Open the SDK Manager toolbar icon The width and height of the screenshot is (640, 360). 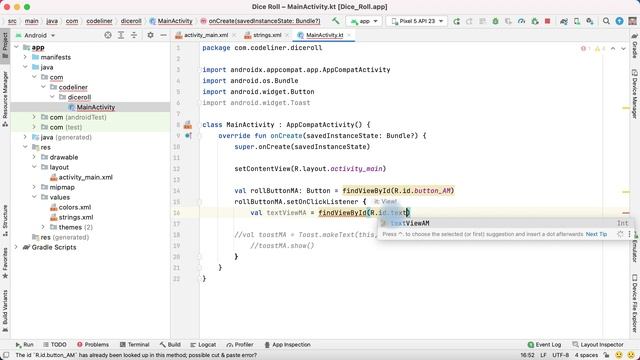tap(590, 21)
